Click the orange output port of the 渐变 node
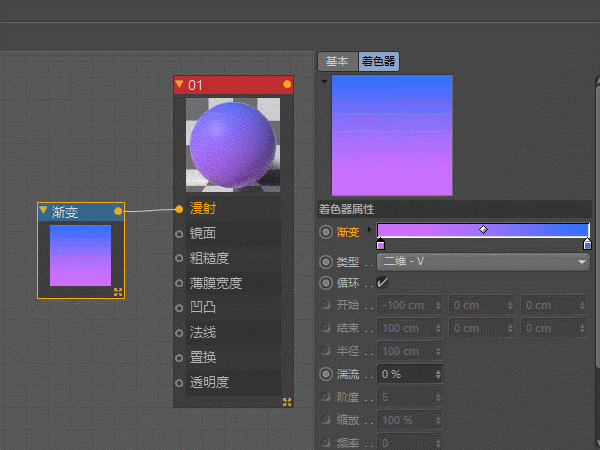The image size is (600, 450). point(118,211)
